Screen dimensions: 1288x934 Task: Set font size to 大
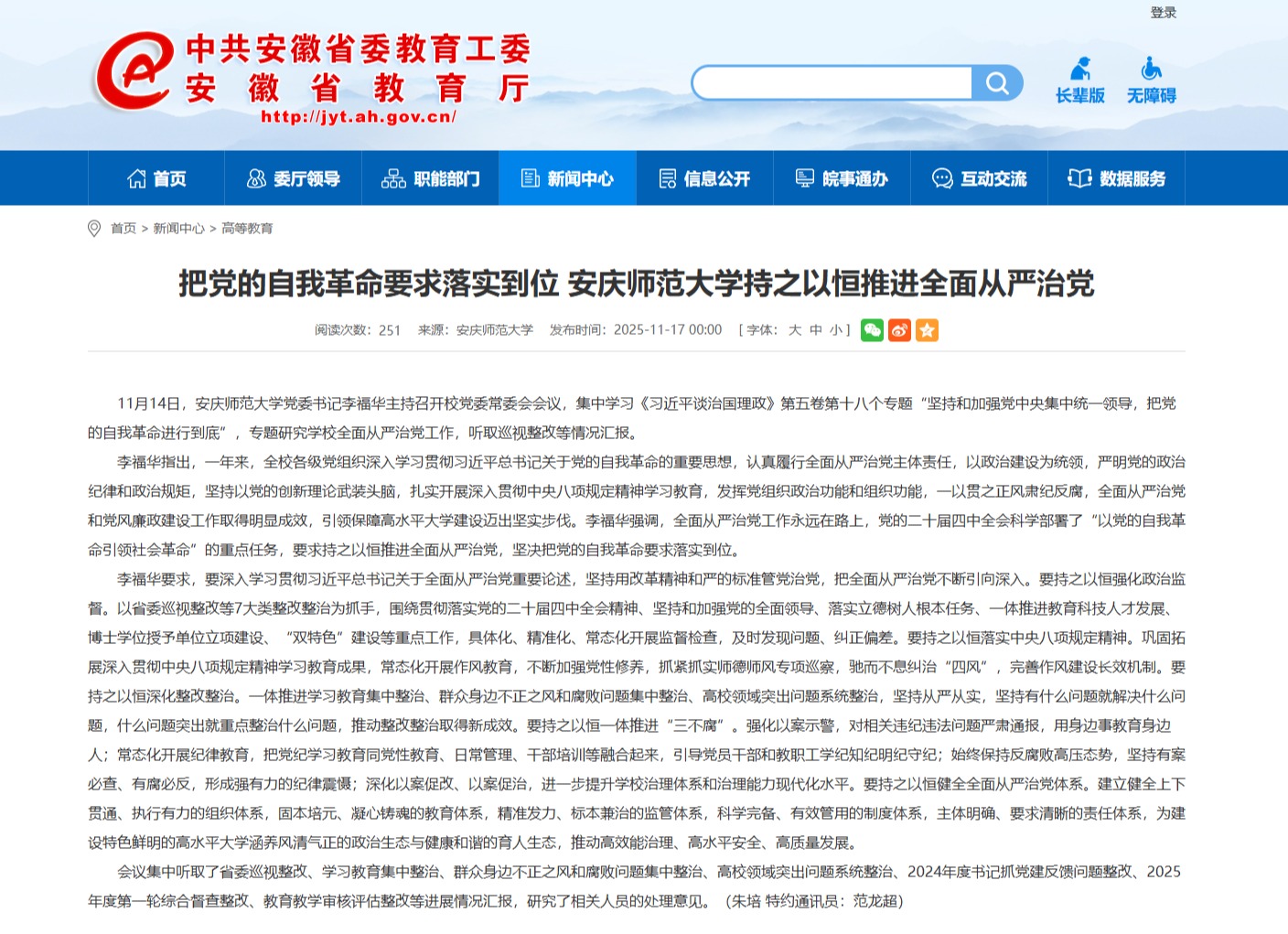(795, 330)
